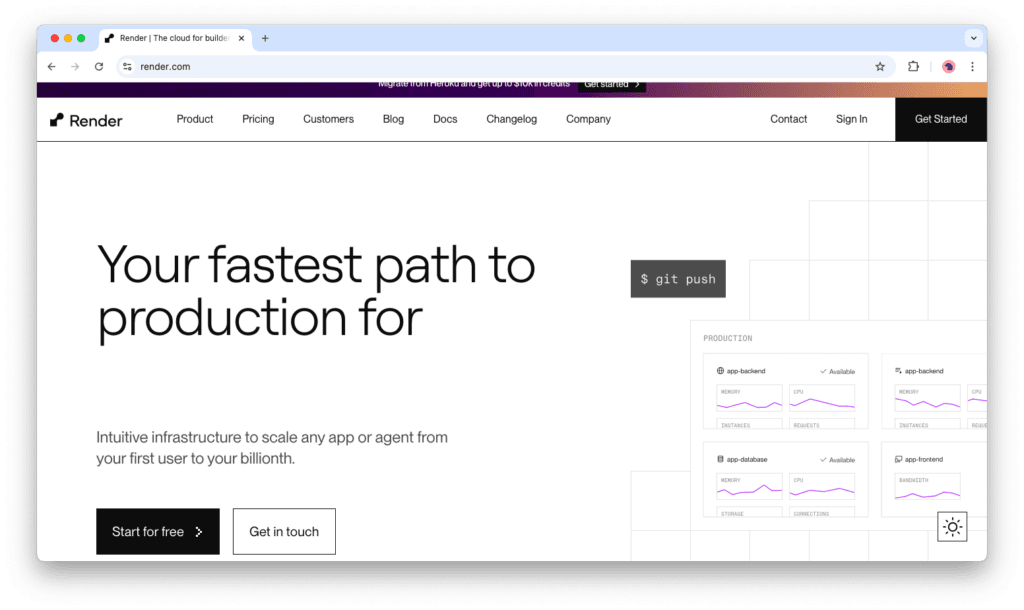Click the globe icon beside the first app-backend
This screenshot has width=1024, height=610.
pos(720,370)
